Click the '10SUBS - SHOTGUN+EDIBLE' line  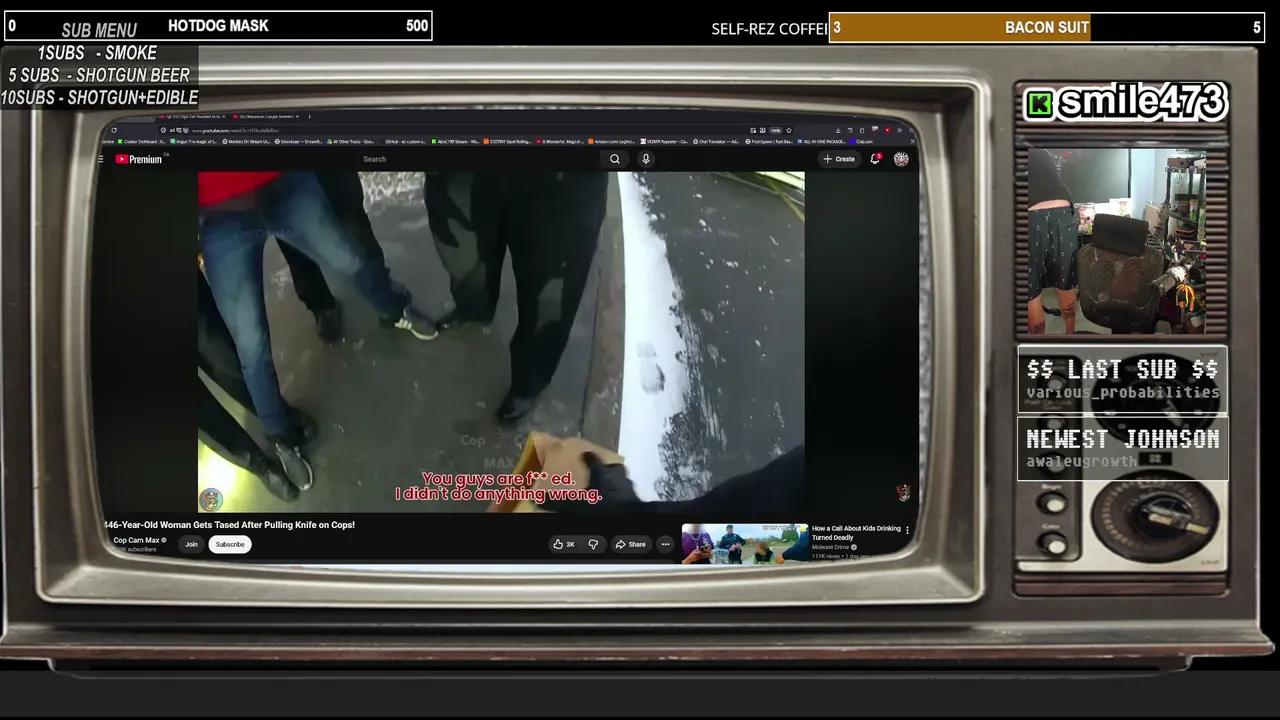click(99, 98)
